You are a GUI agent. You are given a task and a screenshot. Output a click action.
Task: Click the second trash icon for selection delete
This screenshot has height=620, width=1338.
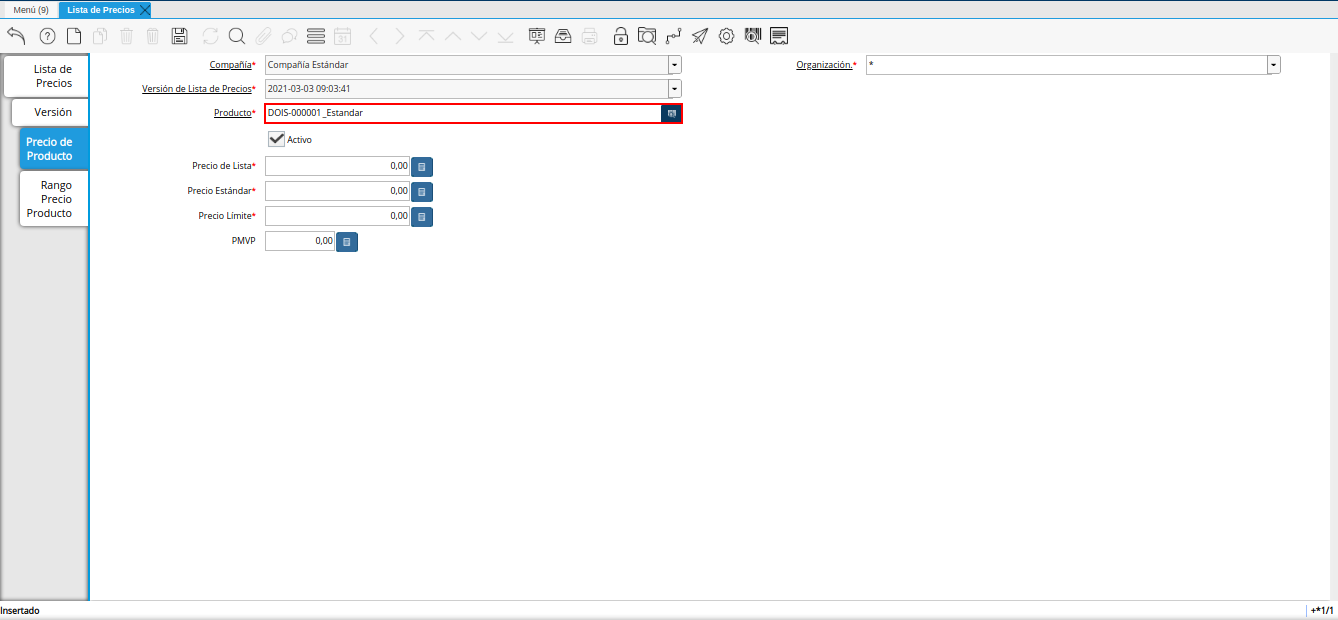tap(153, 36)
